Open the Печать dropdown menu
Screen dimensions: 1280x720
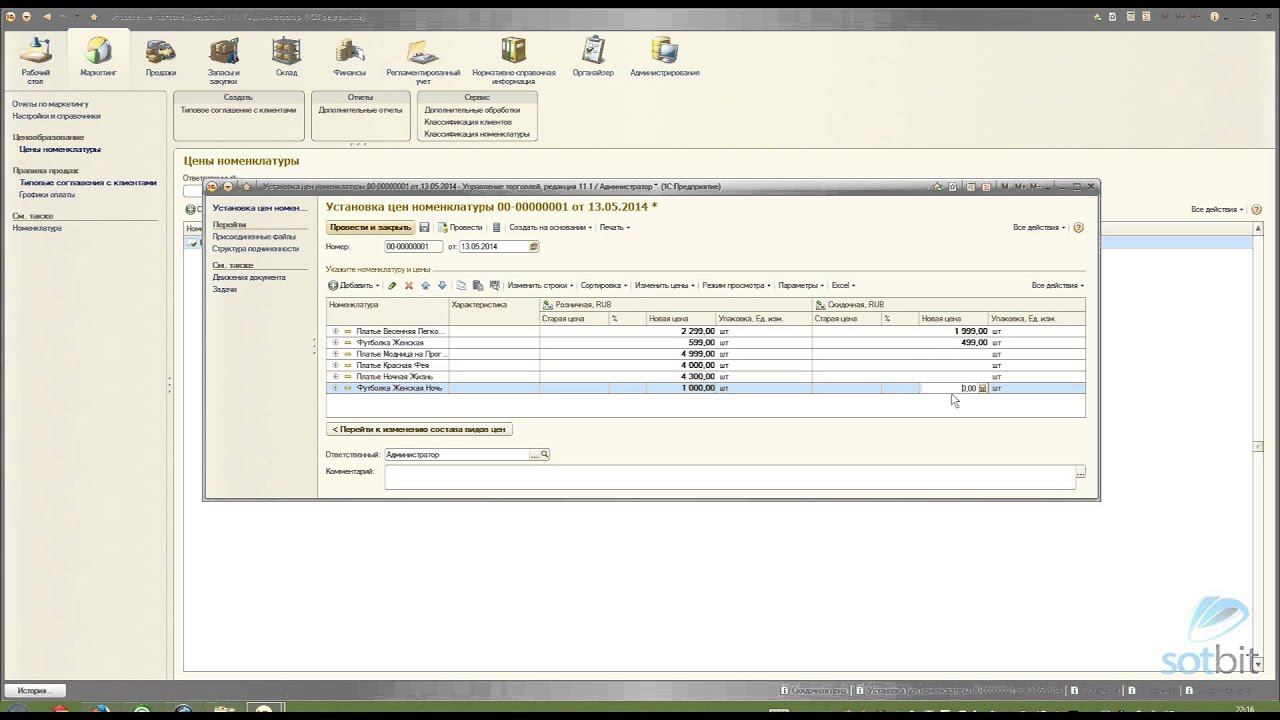[x=614, y=228]
